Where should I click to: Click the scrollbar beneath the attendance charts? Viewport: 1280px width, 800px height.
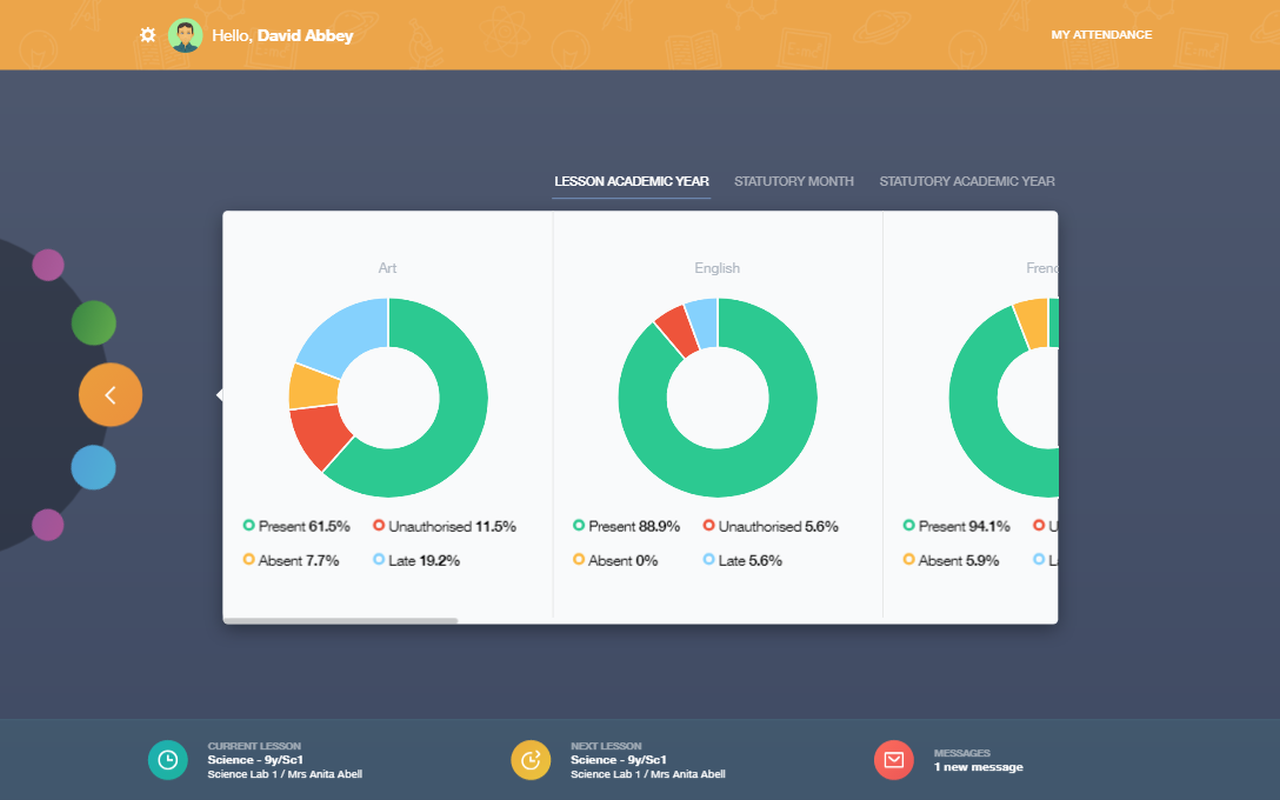(343, 620)
